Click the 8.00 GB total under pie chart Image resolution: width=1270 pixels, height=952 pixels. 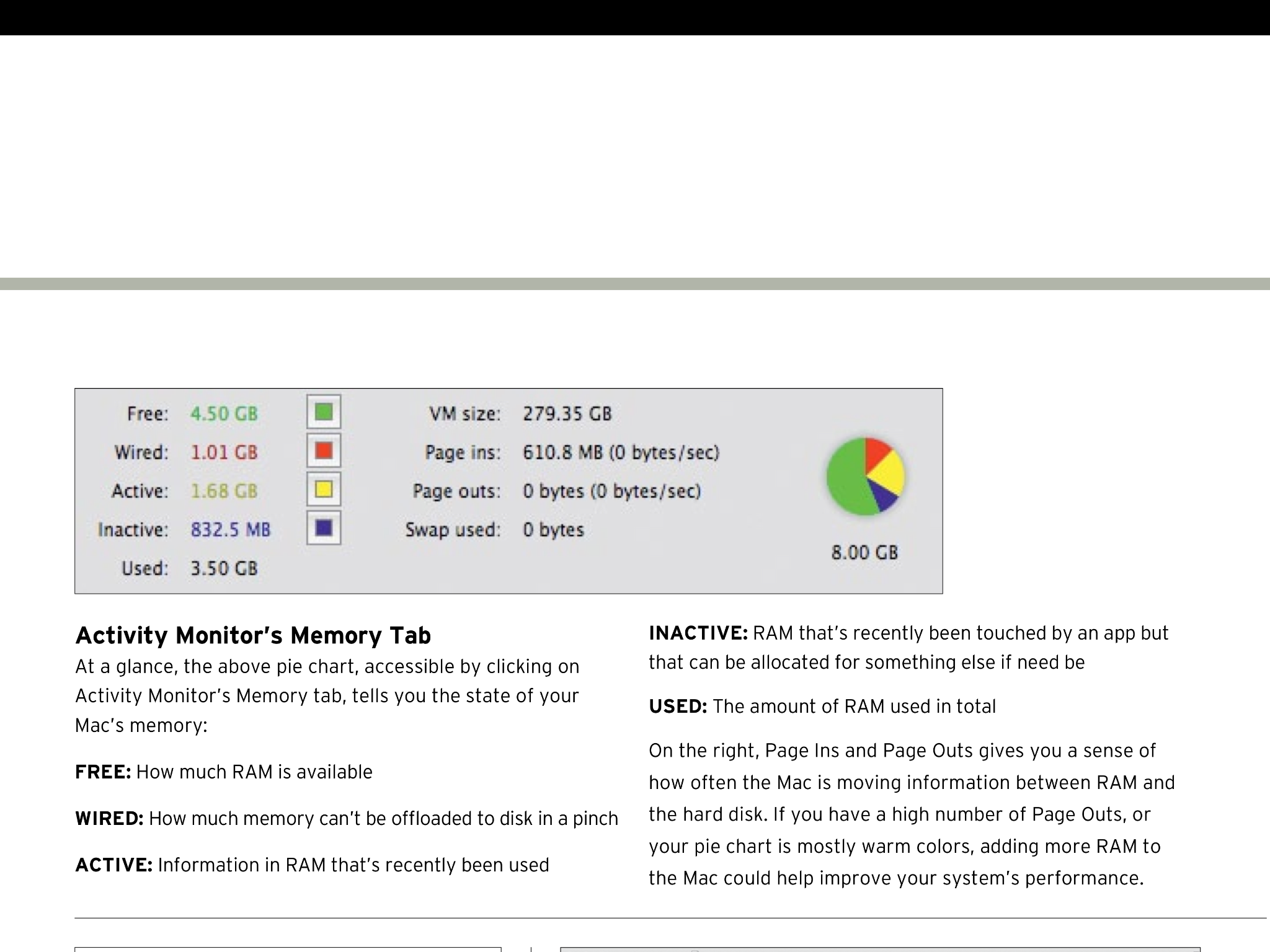click(864, 552)
